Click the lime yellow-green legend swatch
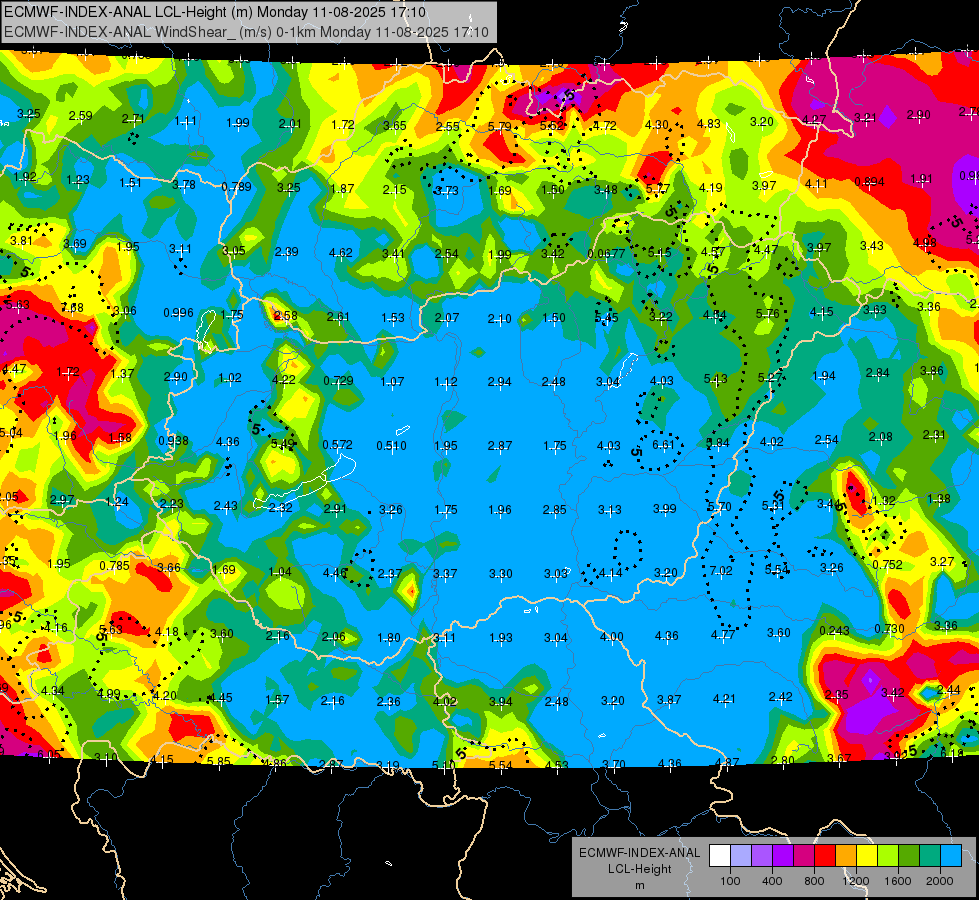 point(888,856)
